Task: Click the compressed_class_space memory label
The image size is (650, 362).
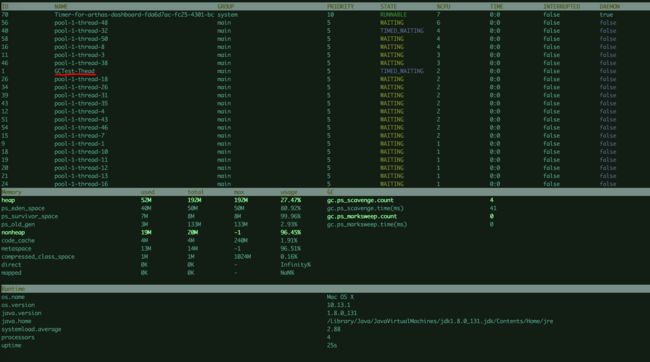Action: [38, 257]
